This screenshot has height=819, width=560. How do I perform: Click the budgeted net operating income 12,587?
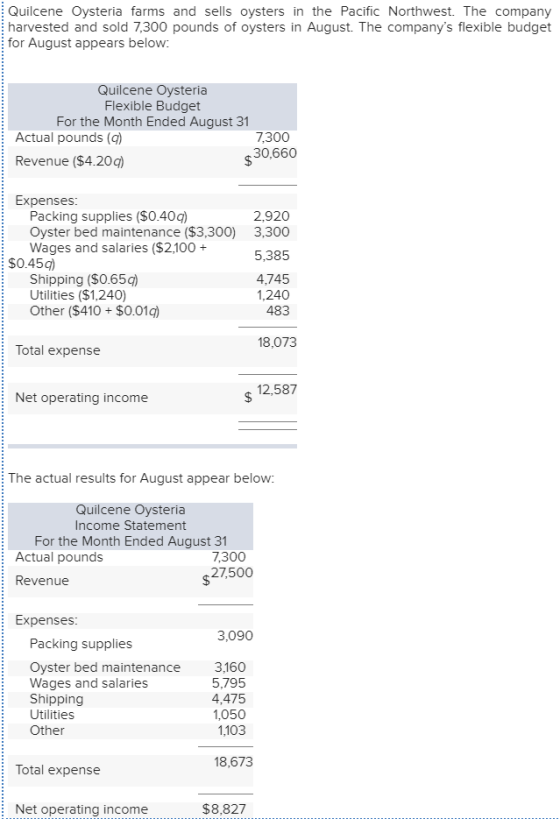pos(277,390)
